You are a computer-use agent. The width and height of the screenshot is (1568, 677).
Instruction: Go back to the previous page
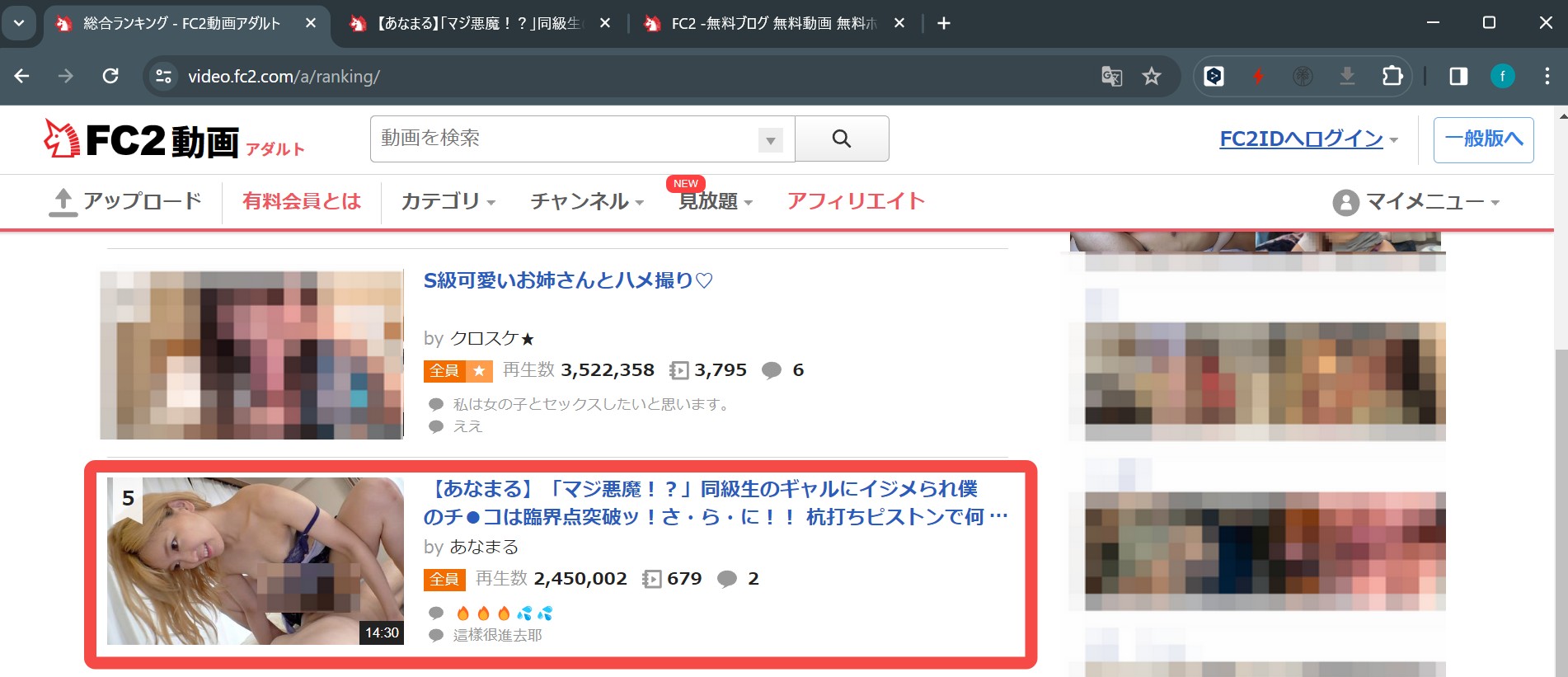pos(22,76)
